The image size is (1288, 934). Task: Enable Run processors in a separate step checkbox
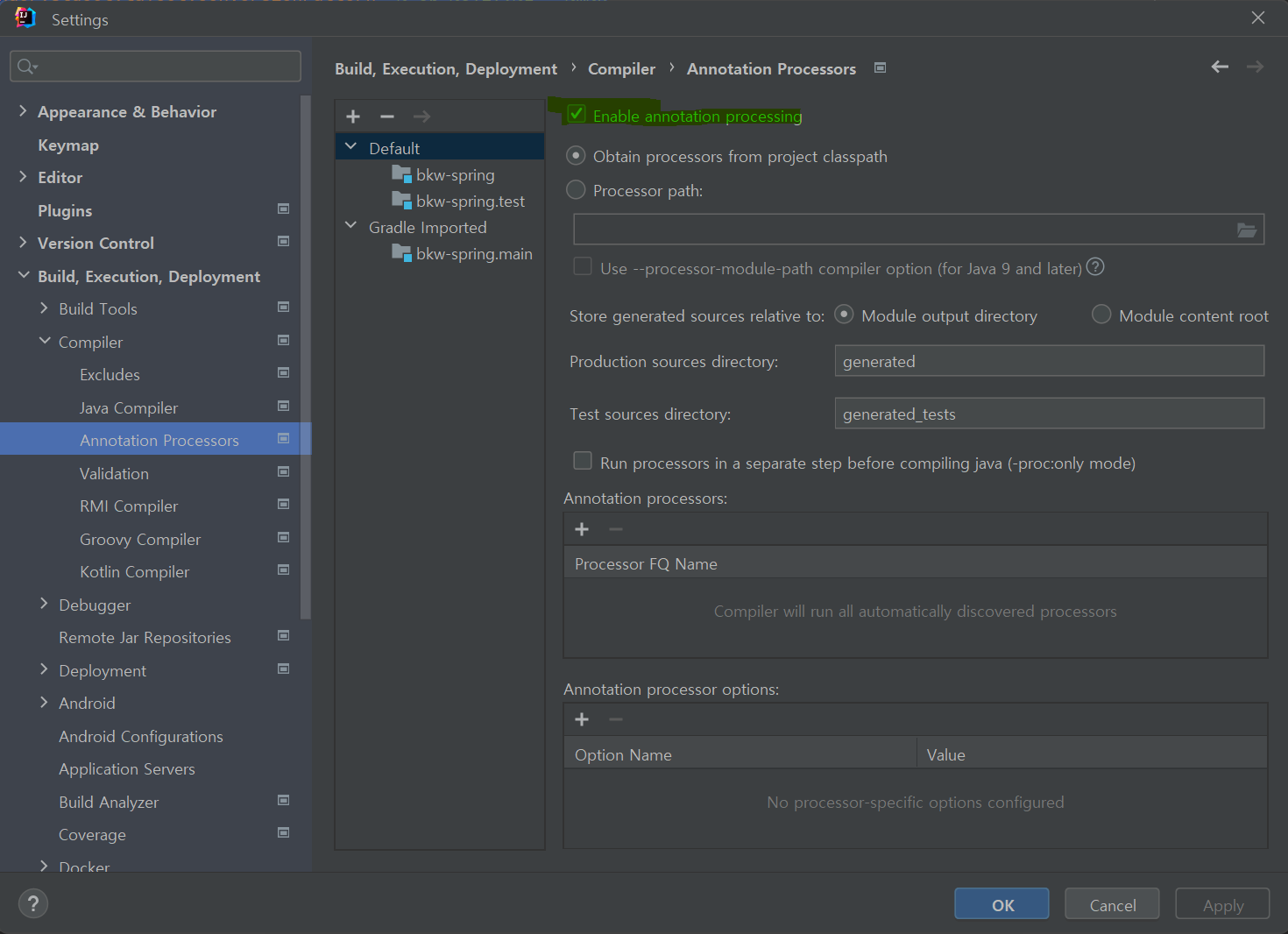tap(583, 461)
